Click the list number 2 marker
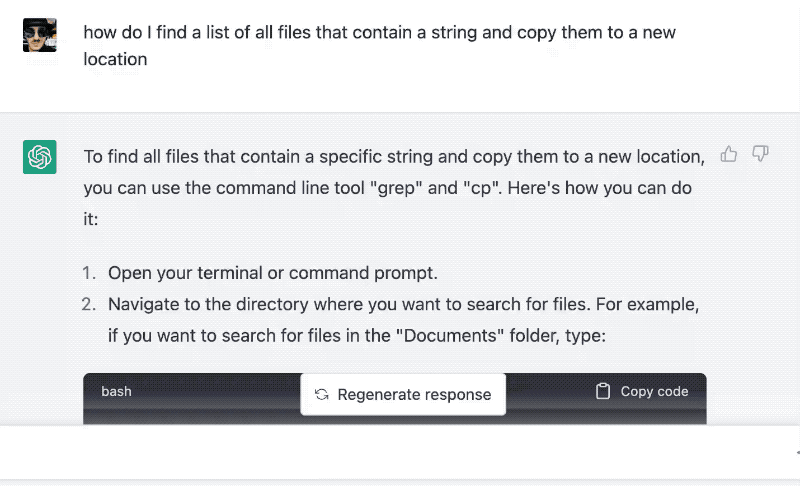Screen dimensions: 800x486 tap(89, 304)
